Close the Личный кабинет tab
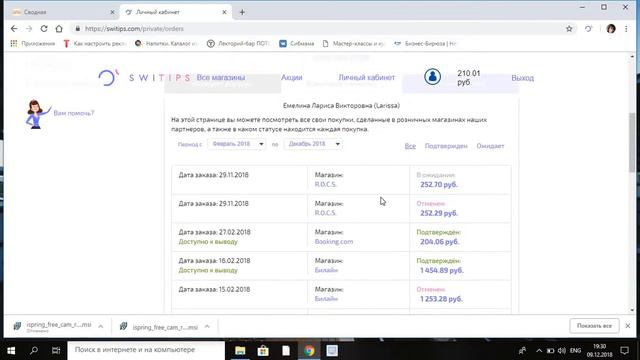 tap(224, 12)
